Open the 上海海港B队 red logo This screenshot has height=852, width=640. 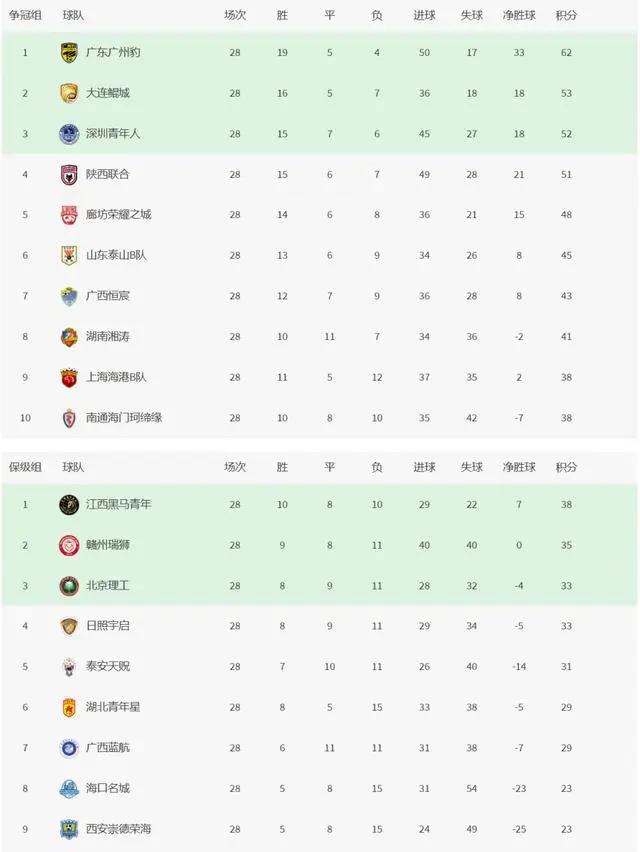click(69, 378)
